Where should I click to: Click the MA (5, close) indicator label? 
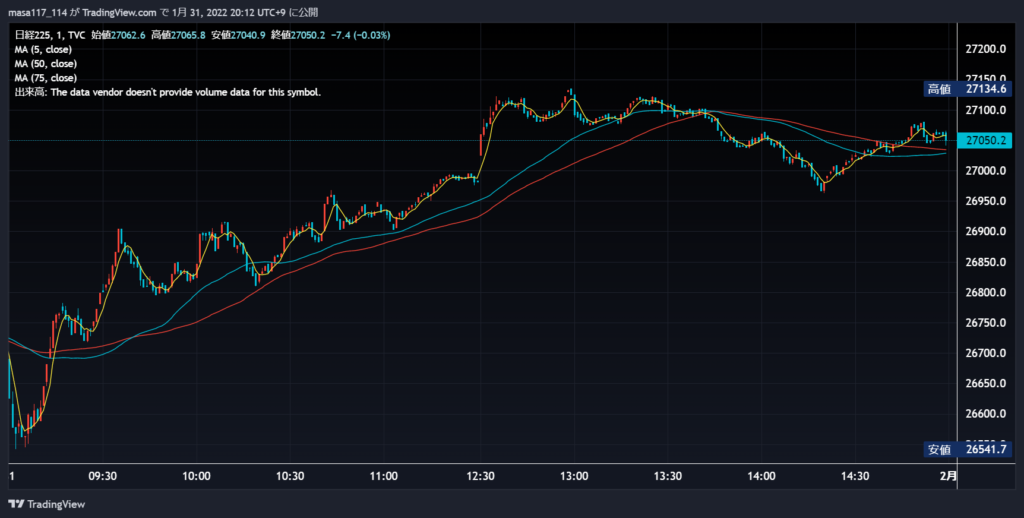click(x=43, y=50)
